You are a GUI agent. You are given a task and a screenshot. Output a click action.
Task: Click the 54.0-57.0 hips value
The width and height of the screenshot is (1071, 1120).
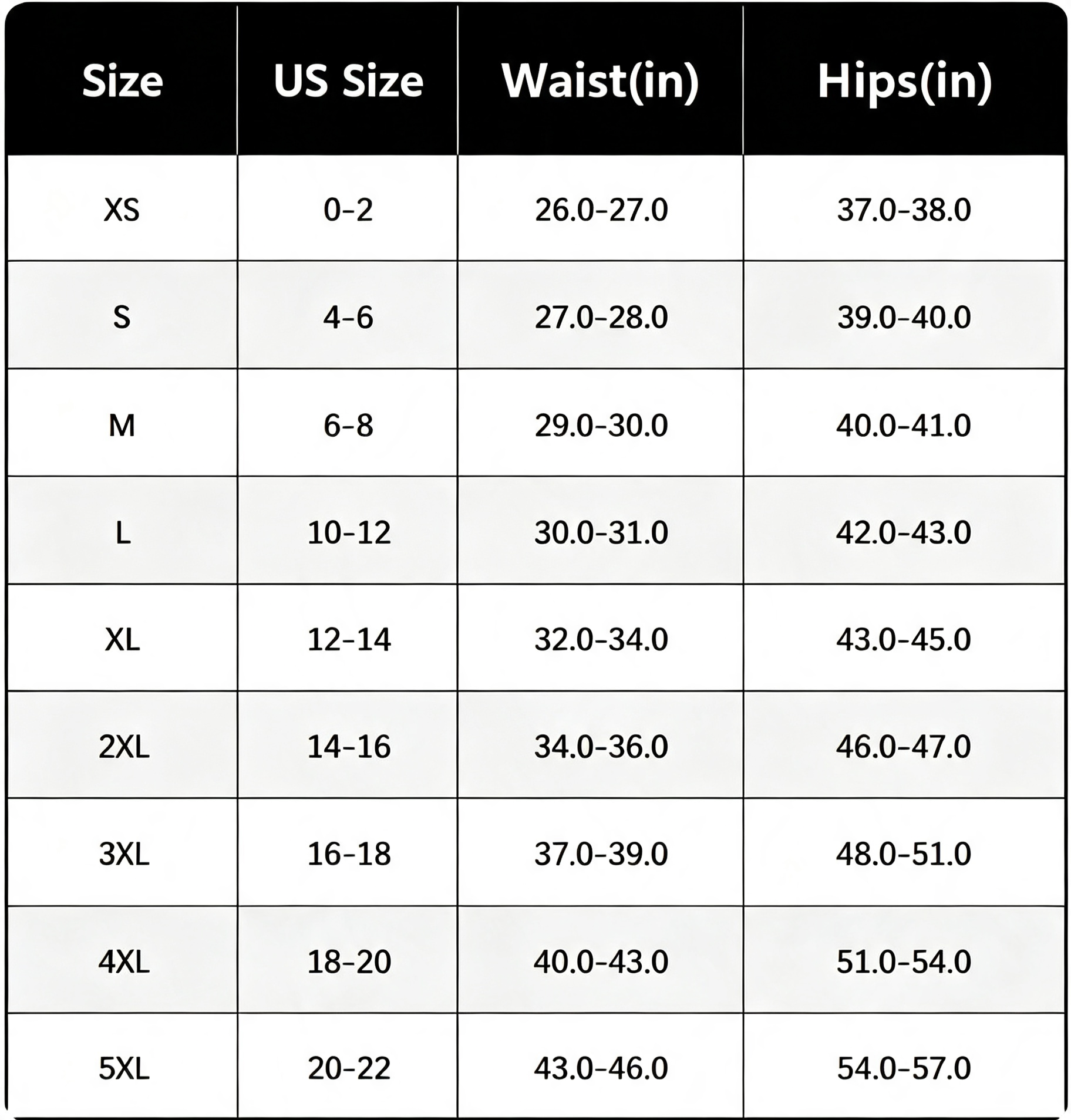[x=904, y=1068]
